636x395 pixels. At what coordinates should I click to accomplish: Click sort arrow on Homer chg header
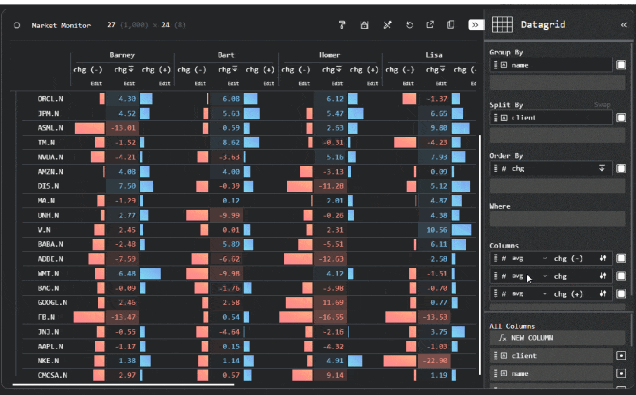pyautogui.click(x=339, y=70)
